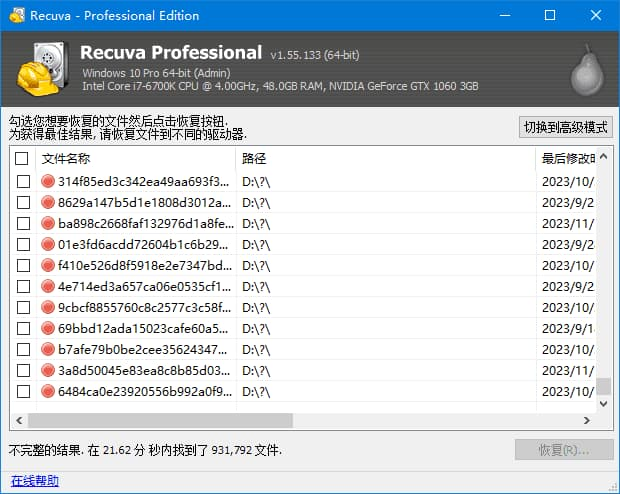
Task: Click the horizontal scrollbar left arrow
Action: pyautogui.click(x=19, y=420)
